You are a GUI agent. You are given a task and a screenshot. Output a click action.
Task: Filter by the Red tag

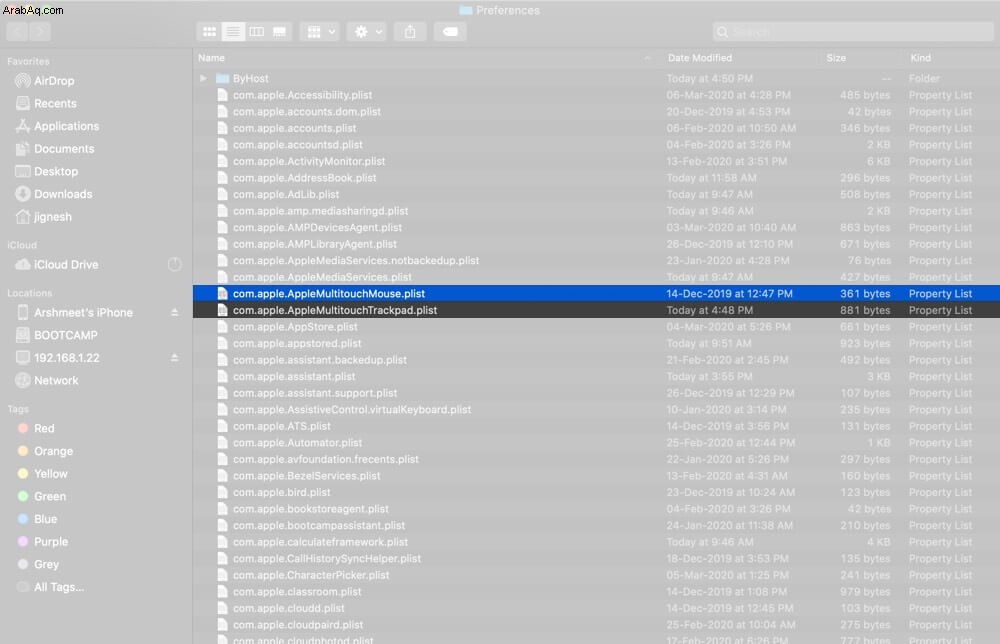click(36, 428)
